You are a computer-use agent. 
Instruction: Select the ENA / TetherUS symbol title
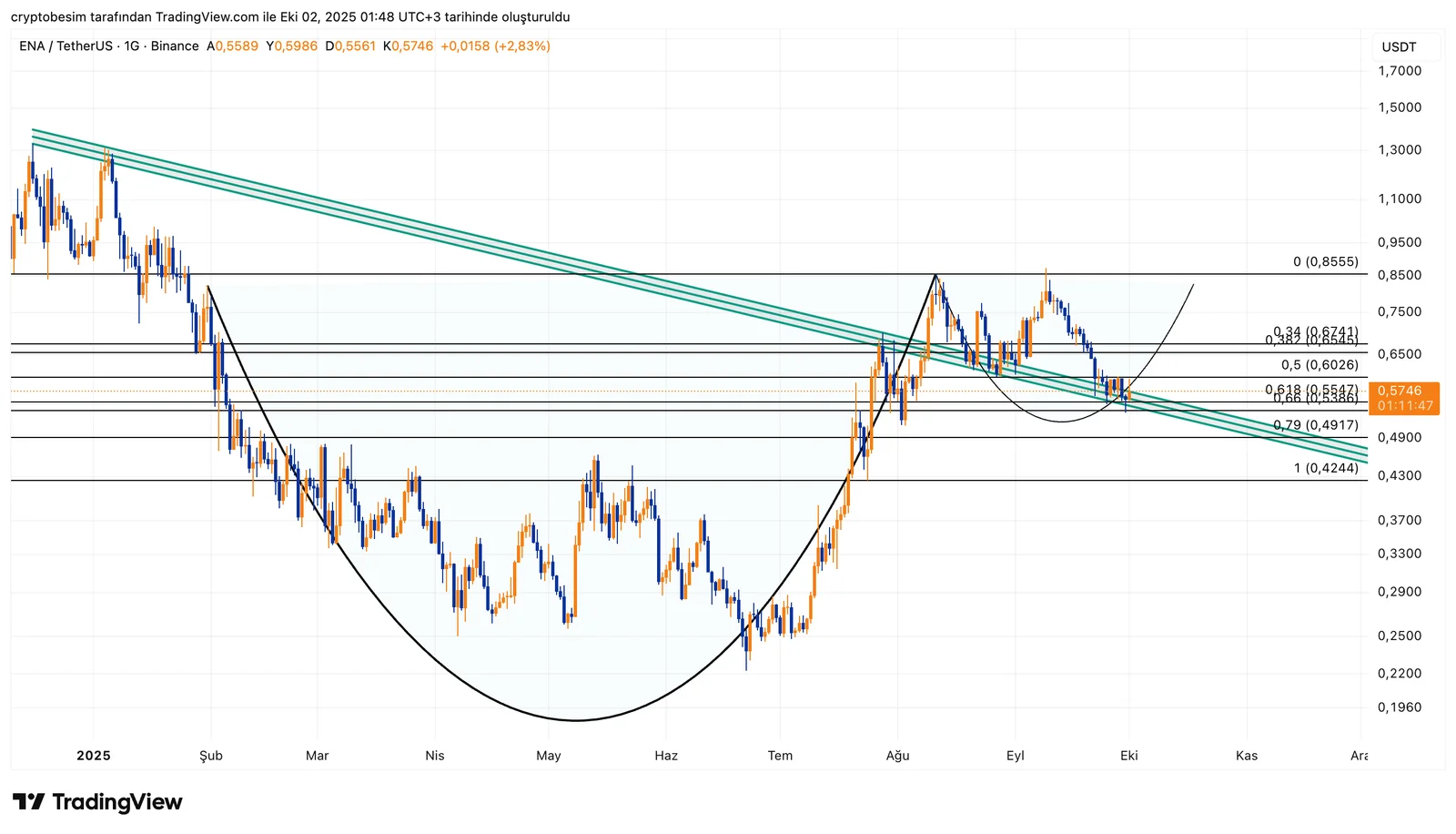(x=66, y=46)
